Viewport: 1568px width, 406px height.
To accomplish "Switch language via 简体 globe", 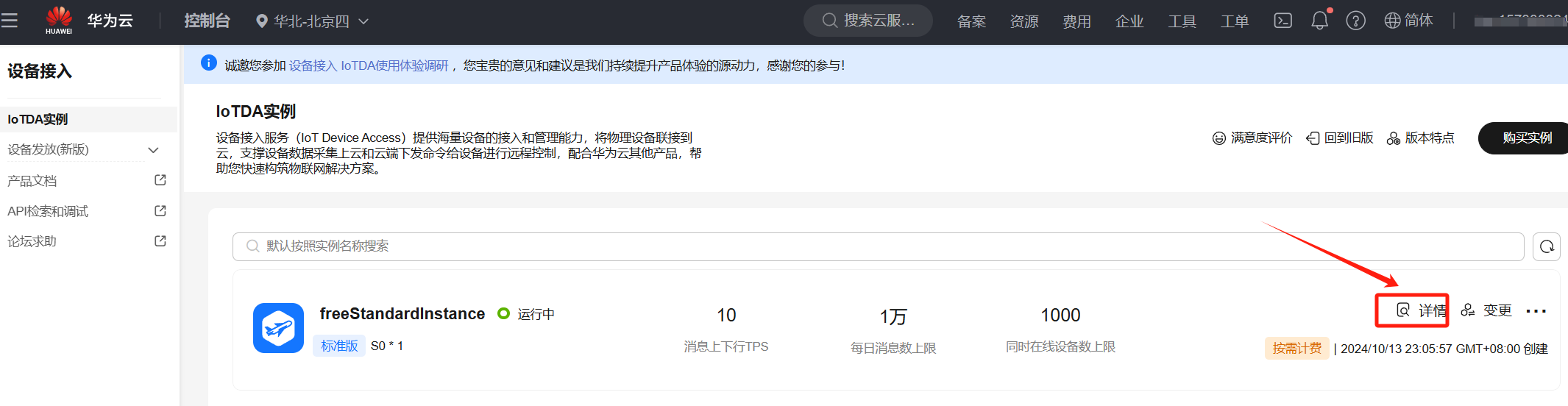I will (x=1408, y=21).
